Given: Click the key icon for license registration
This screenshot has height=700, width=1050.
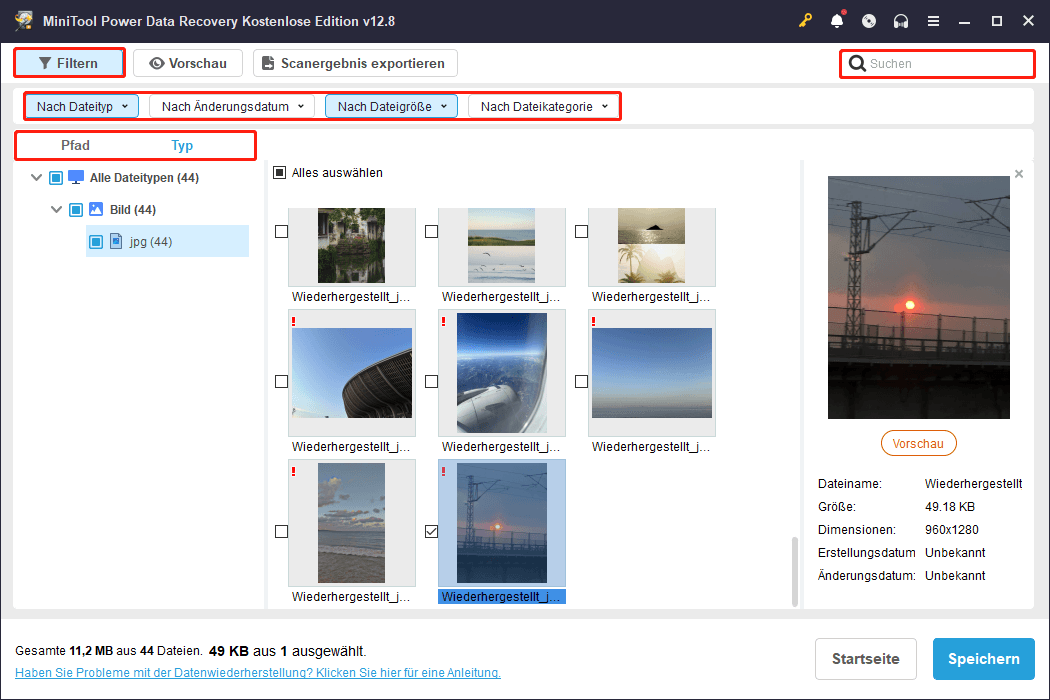Looking at the screenshot, I should pyautogui.click(x=805, y=20).
